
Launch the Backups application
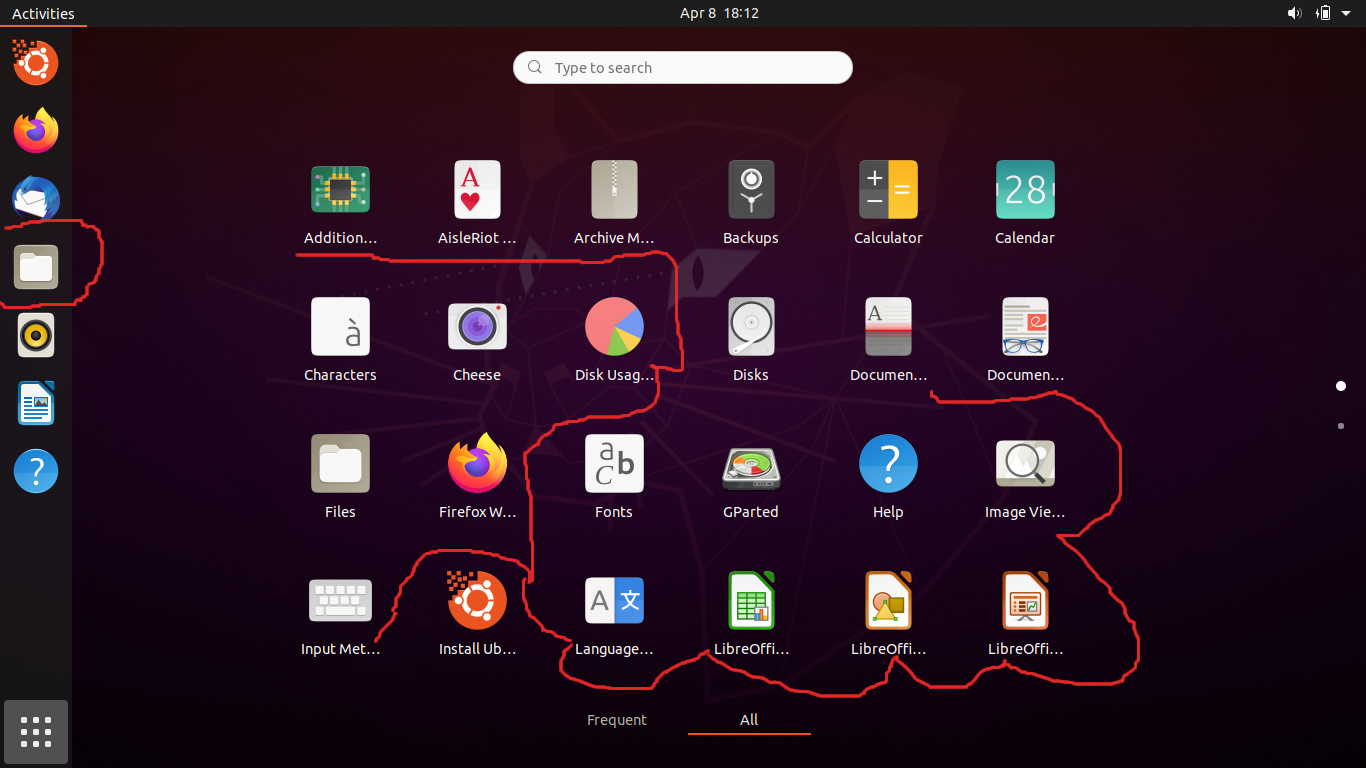click(751, 190)
